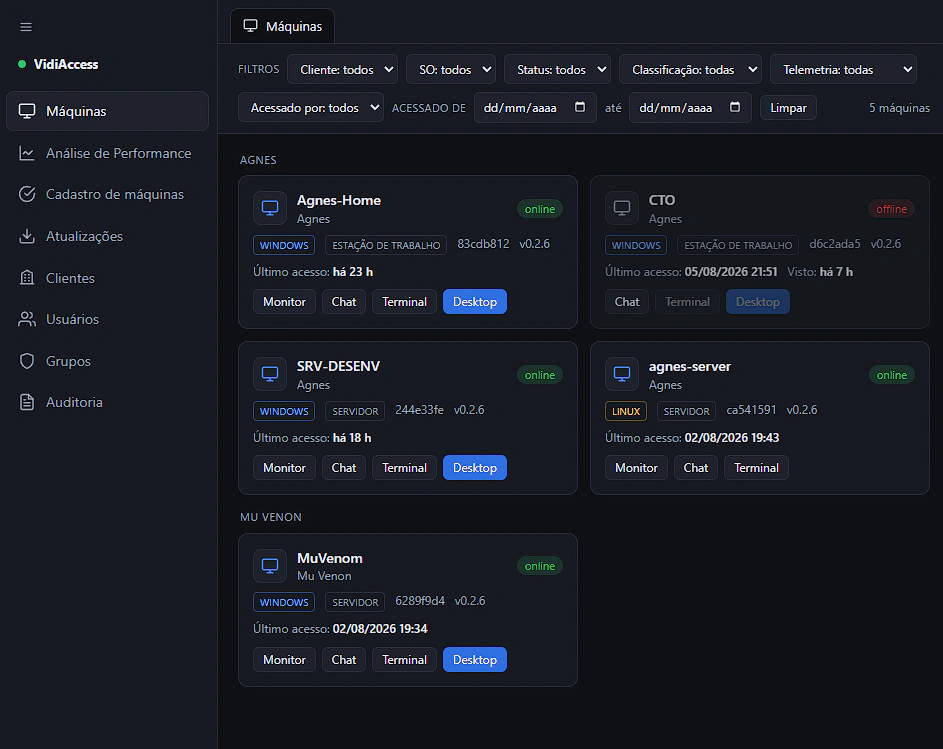Open calendar picker in first date field
This screenshot has width=943, height=749.
coord(580,107)
